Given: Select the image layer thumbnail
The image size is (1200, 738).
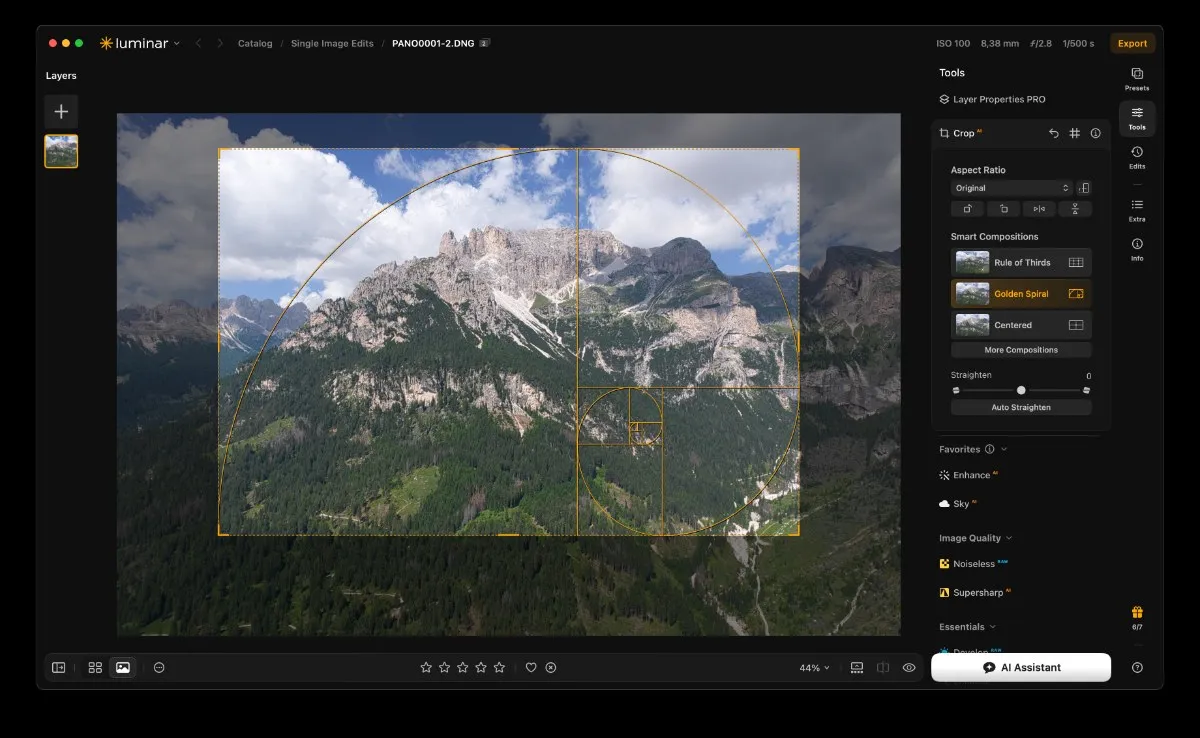Looking at the screenshot, I should [x=61, y=151].
